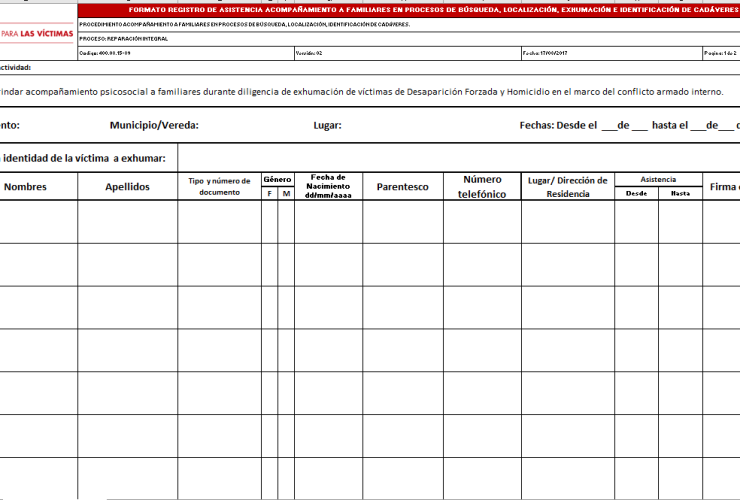Click the 'identidad de la víctima a exhumar:' label
Image resolution: width=740 pixels, height=500 pixels.
tap(84, 158)
